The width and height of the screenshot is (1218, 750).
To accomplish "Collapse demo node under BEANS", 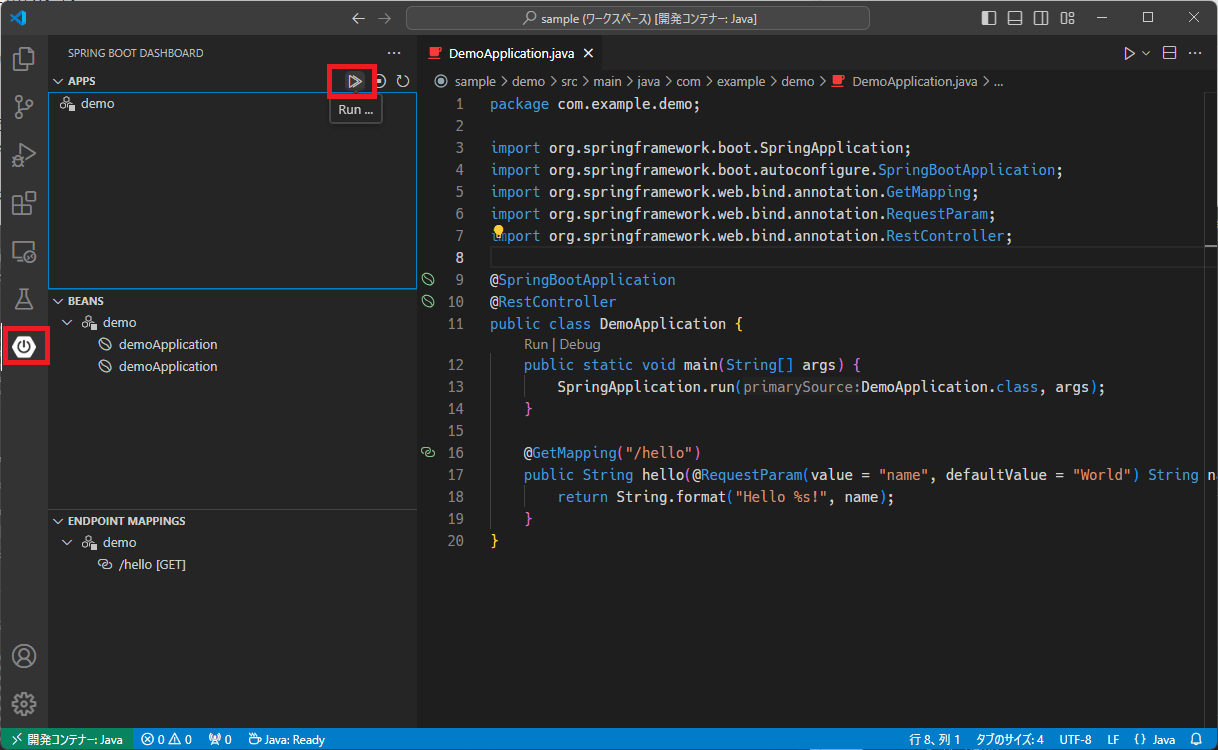I will (67, 323).
